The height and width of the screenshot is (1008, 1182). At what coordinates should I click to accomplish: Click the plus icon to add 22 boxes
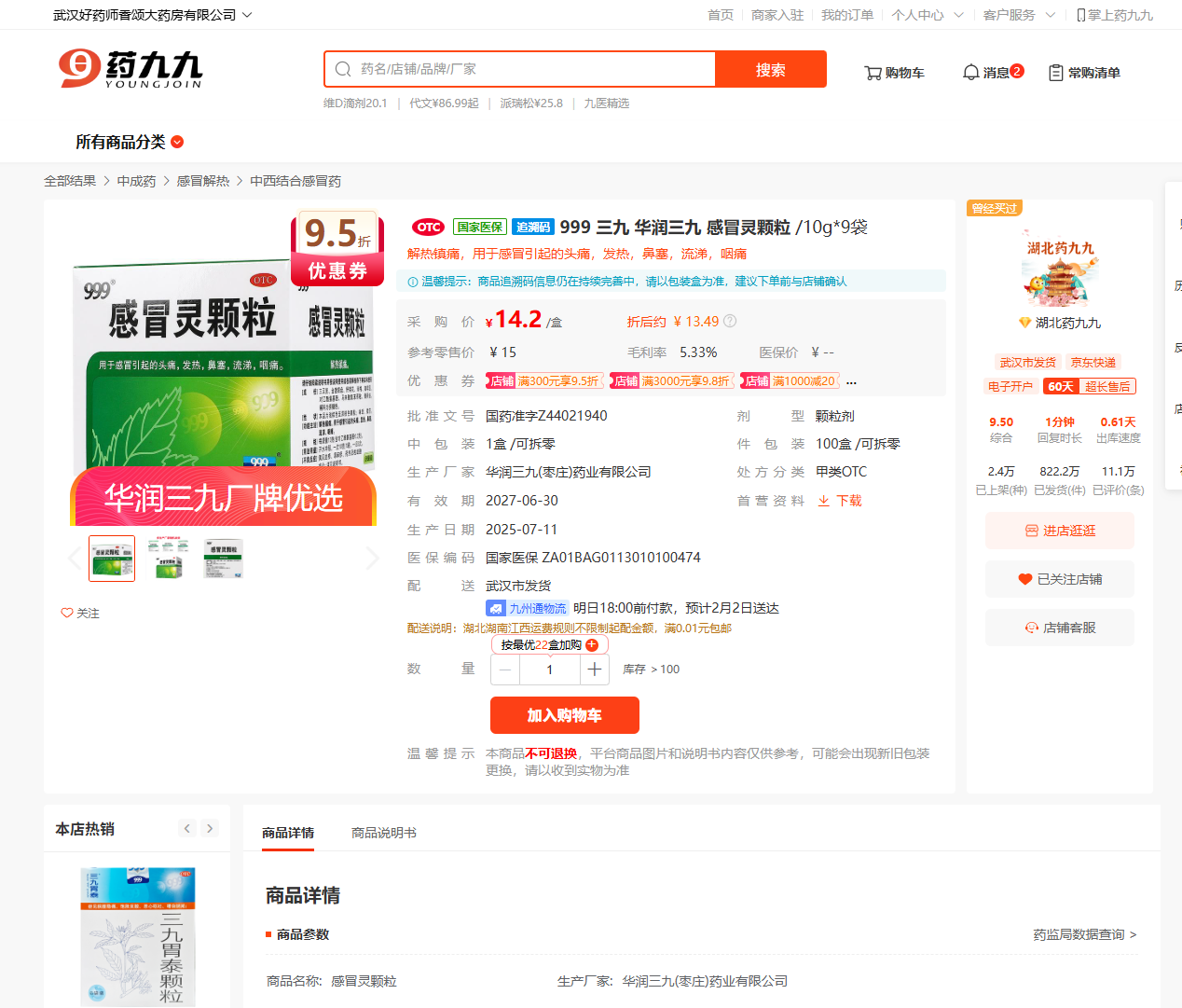click(592, 645)
